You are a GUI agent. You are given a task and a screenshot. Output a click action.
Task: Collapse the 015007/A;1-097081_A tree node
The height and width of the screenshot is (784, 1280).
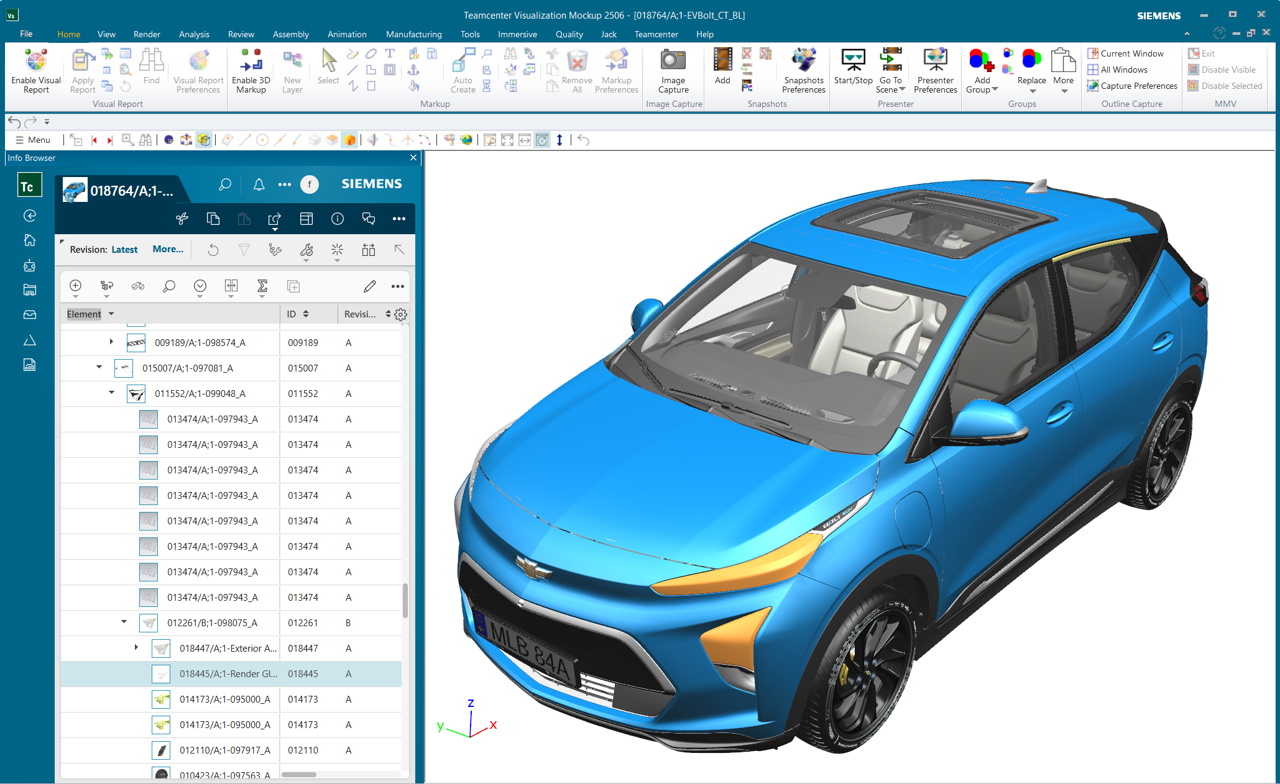click(99, 368)
